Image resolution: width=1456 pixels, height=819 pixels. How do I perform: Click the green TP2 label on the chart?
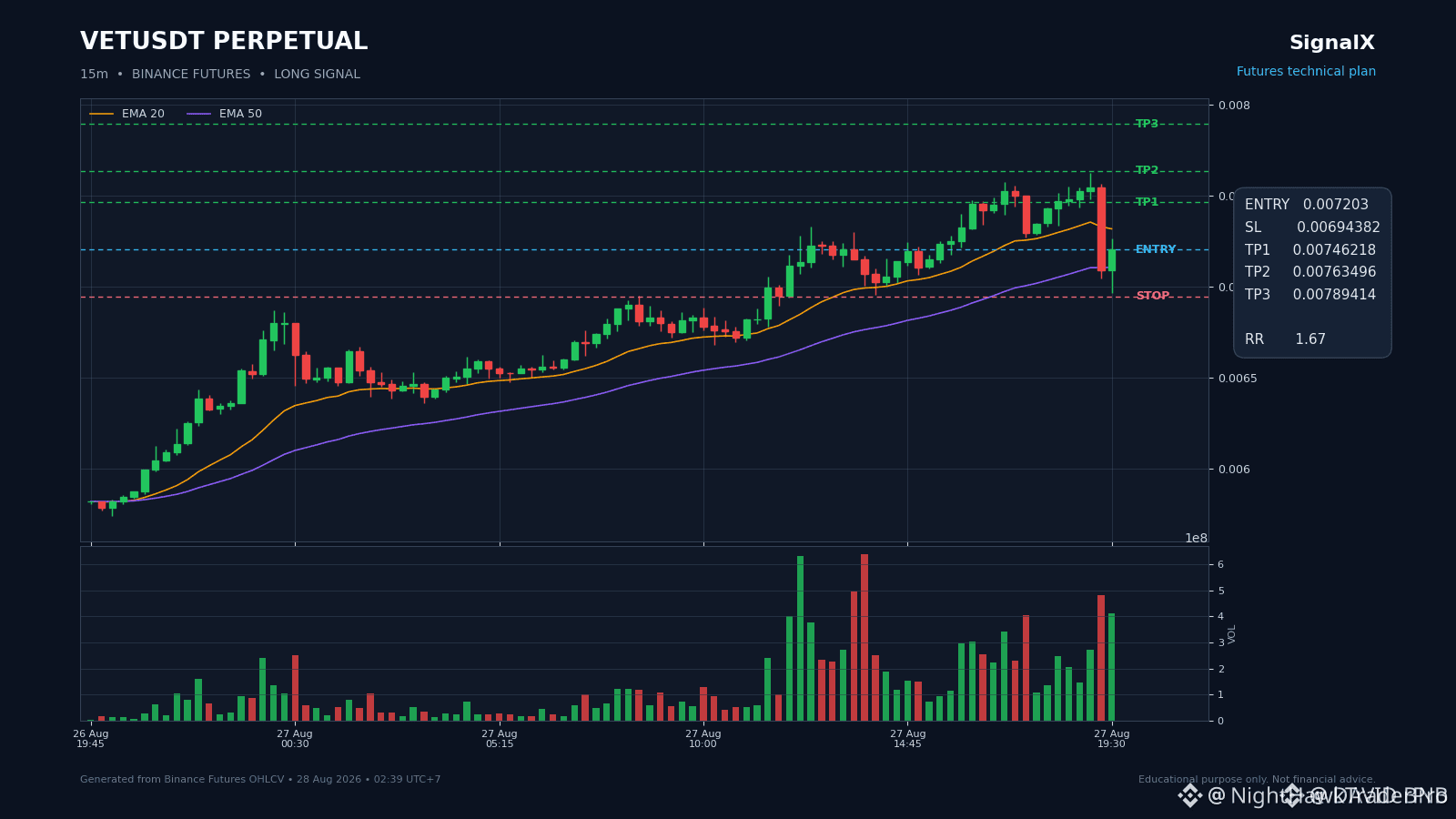tap(1147, 170)
